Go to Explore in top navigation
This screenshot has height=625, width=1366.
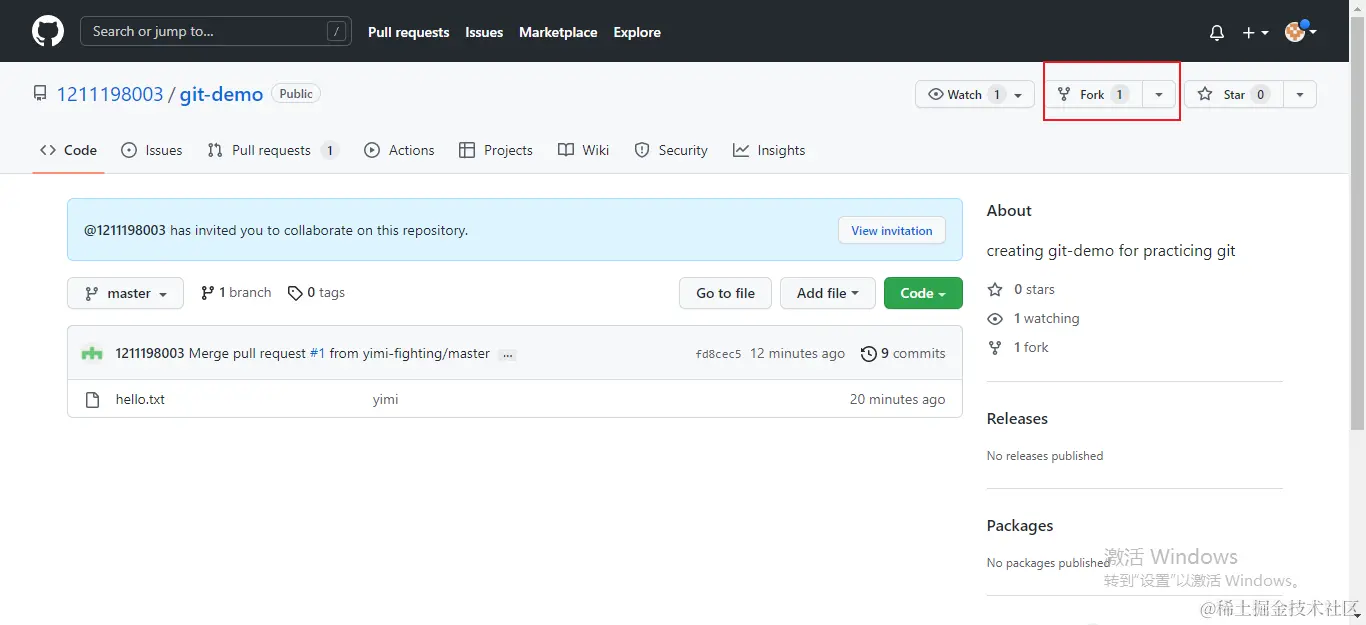[637, 32]
